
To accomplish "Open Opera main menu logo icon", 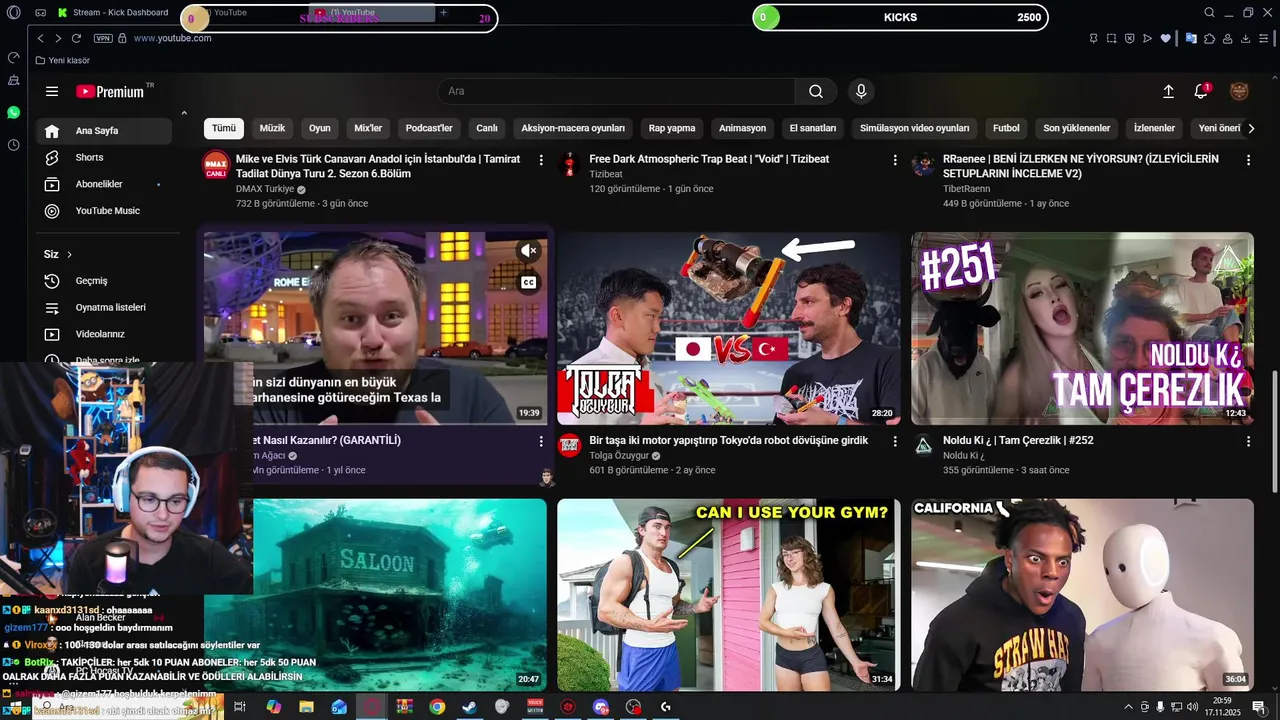I will (13, 13).
